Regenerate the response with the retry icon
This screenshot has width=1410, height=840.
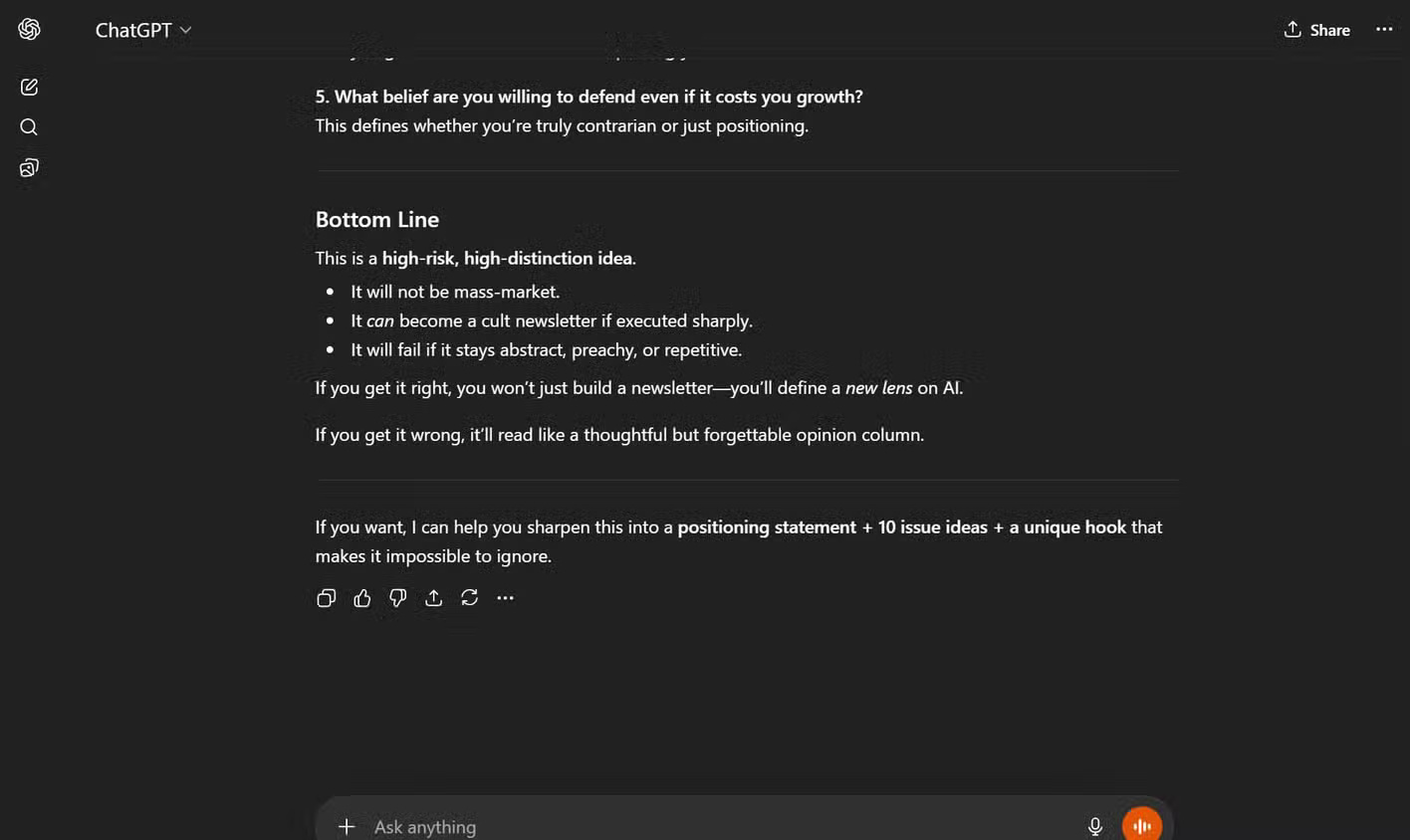click(x=469, y=598)
